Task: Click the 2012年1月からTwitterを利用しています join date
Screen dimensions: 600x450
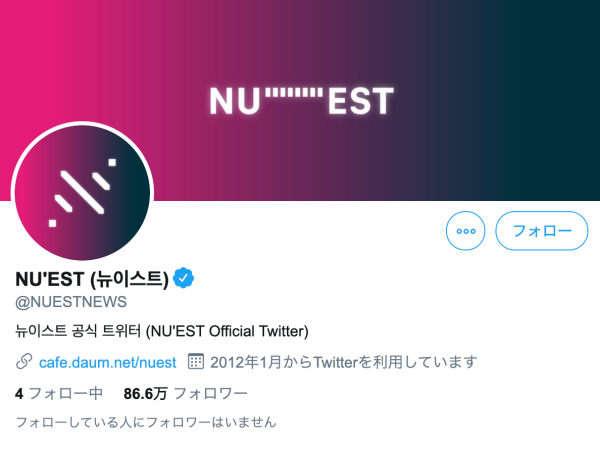Action: click(x=344, y=362)
